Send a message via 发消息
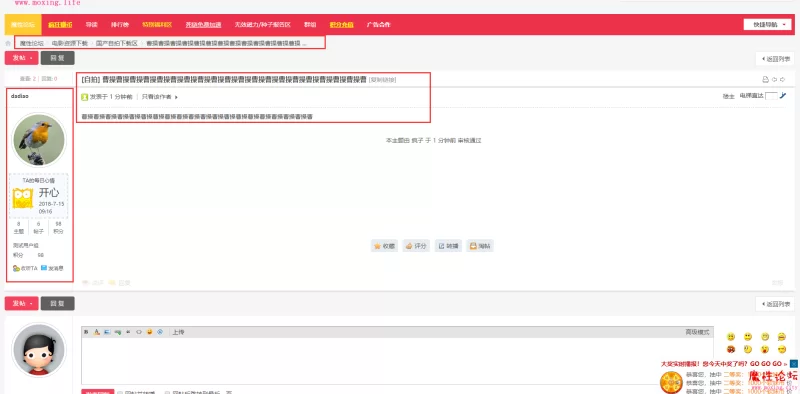Viewport: 800px width, 394px height. tap(52, 268)
